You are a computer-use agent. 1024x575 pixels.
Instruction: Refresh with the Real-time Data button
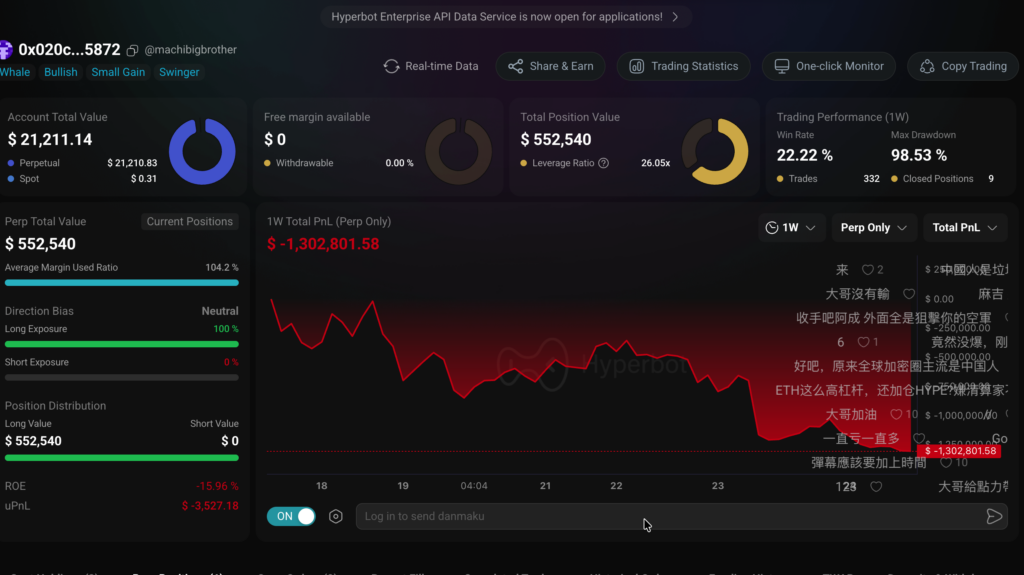pyautogui.click(x=431, y=66)
